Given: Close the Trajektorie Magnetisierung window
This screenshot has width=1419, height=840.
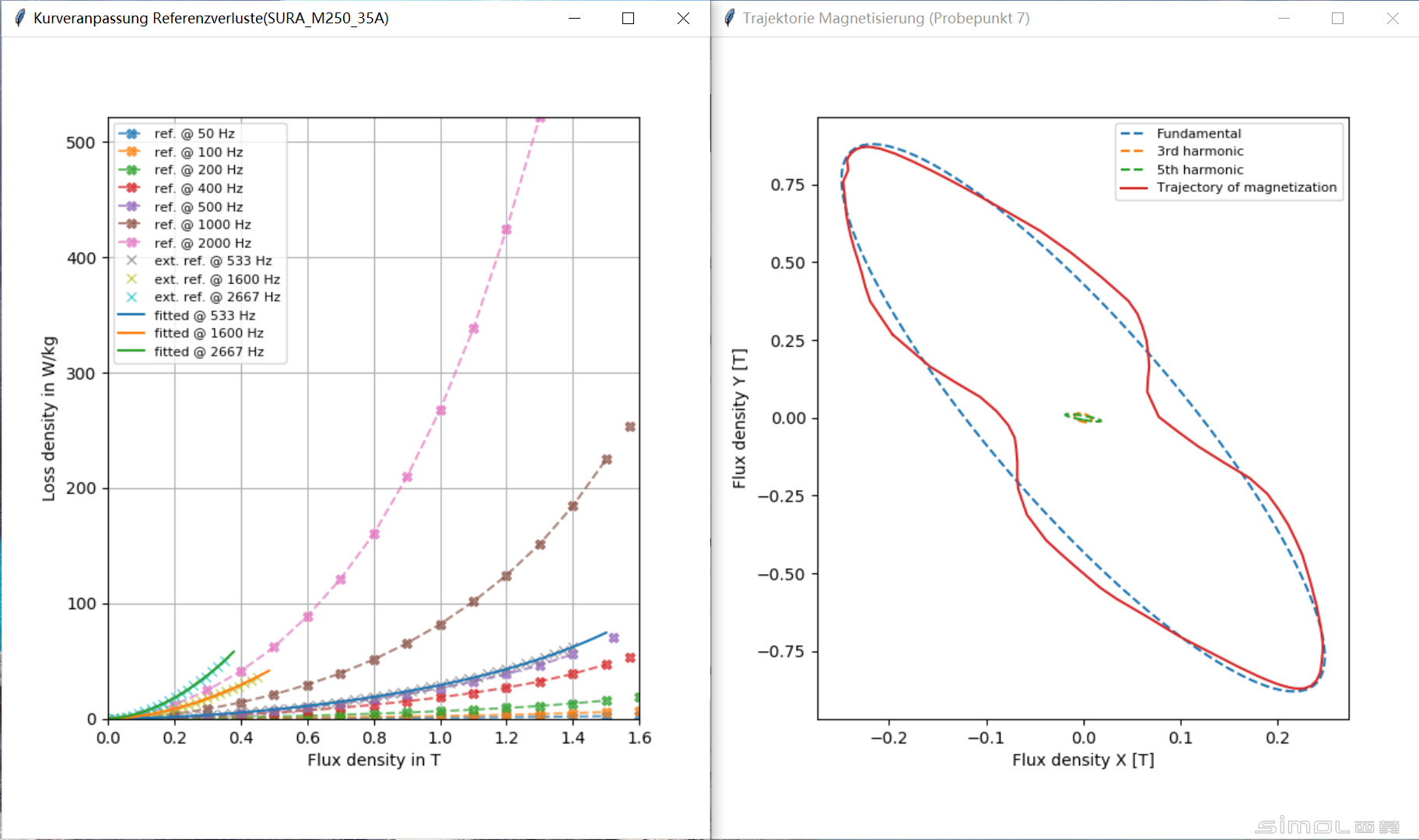Looking at the screenshot, I should [x=1393, y=18].
